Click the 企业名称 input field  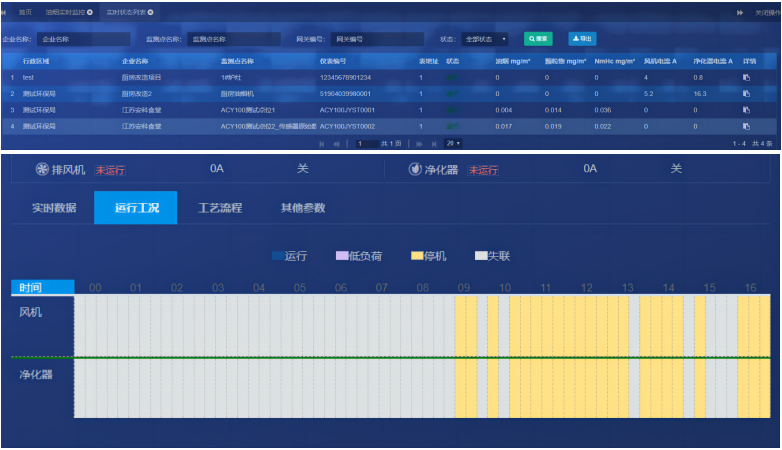(83, 39)
